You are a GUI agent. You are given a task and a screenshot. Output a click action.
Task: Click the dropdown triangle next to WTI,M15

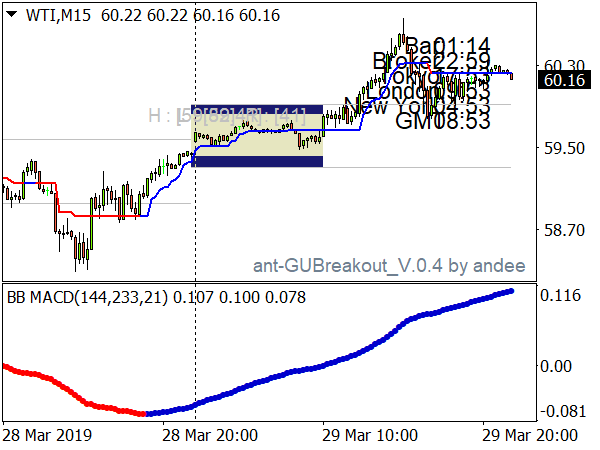coord(12,15)
